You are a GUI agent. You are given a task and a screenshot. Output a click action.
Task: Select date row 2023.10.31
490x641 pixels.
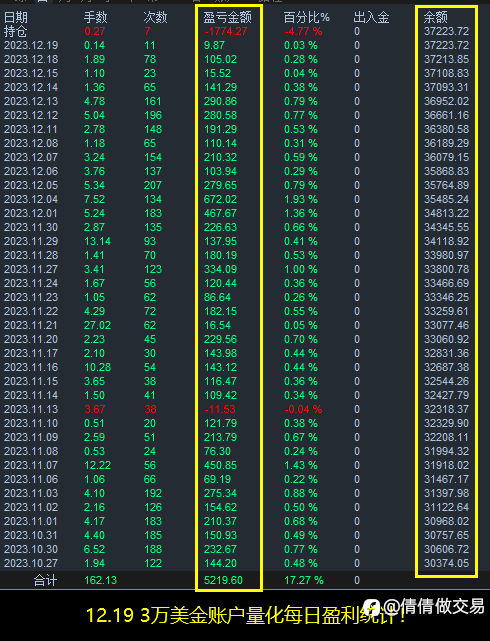(31, 536)
